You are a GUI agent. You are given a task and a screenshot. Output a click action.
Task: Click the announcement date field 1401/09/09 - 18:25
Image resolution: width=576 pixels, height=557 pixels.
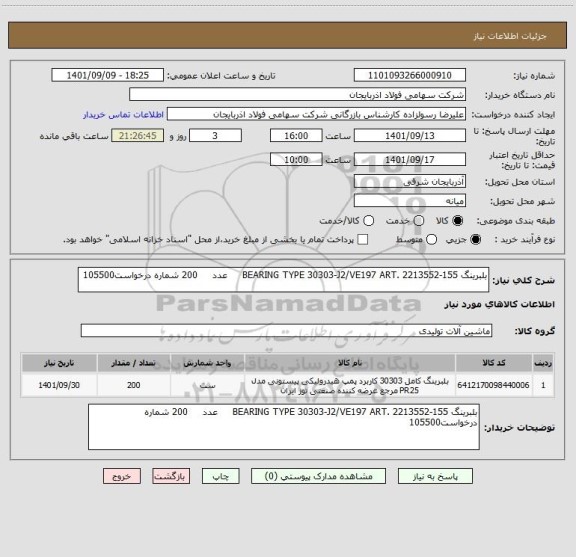point(108,75)
